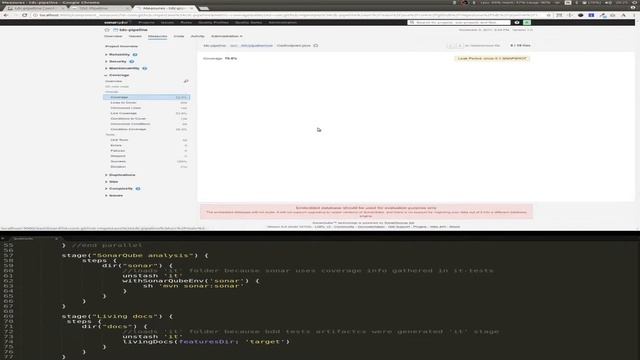Click Chrome back navigation arrow

(6, 15)
